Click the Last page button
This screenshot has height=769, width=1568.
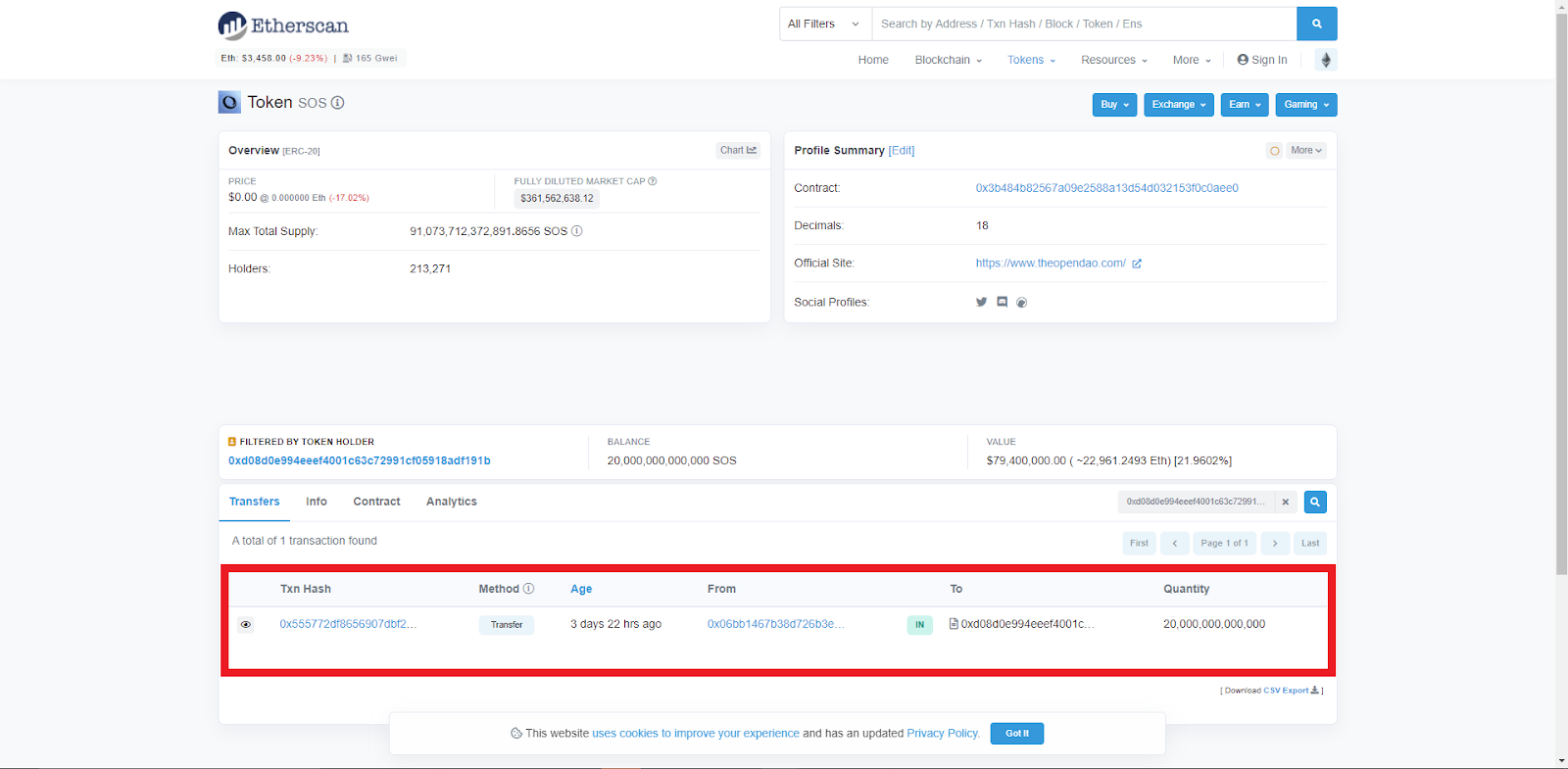tap(1310, 543)
